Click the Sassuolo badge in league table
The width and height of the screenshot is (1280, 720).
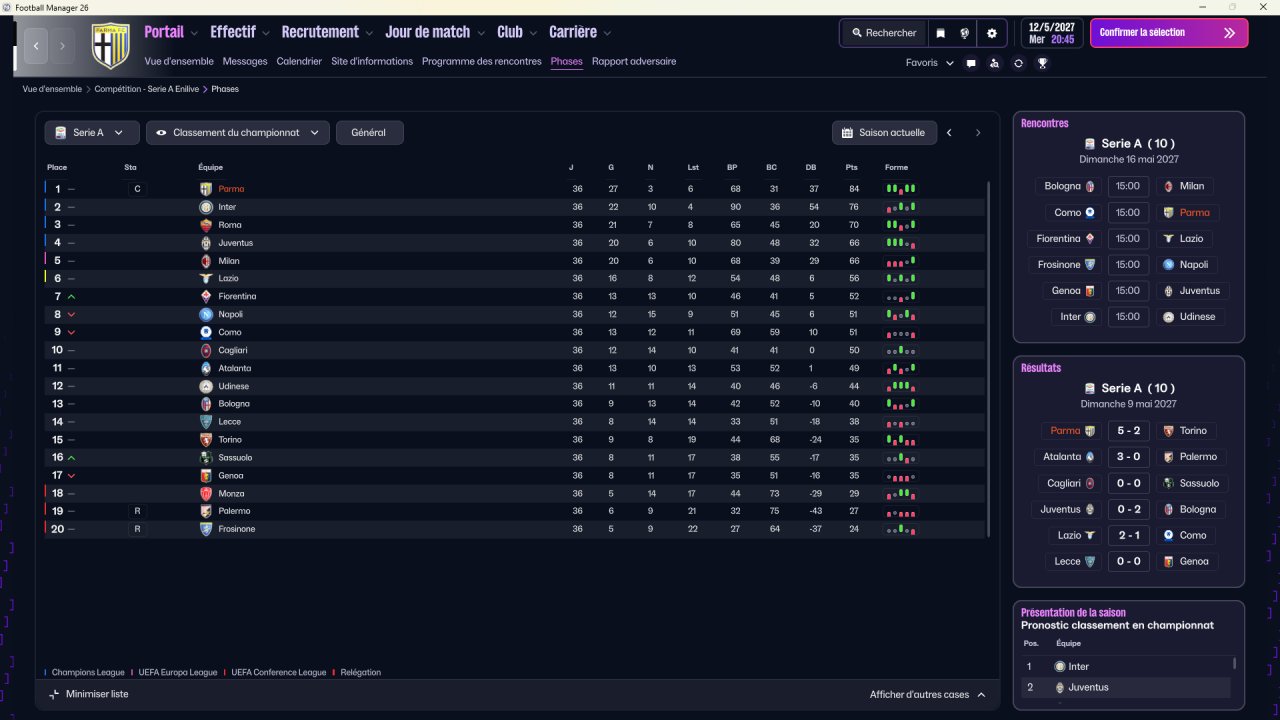pyautogui.click(x=206, y=457)
